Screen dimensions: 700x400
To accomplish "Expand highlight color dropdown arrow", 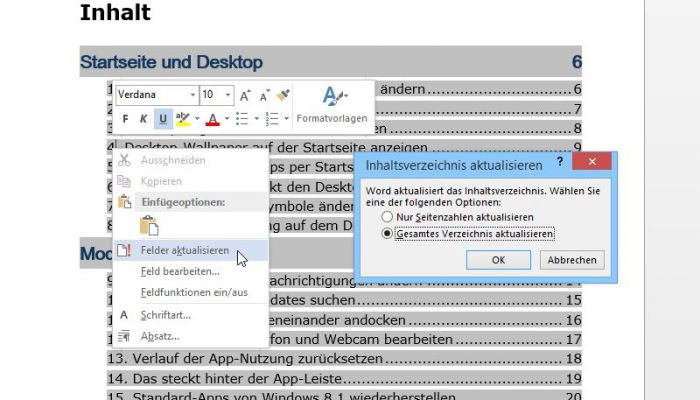I will coord(197,119).
